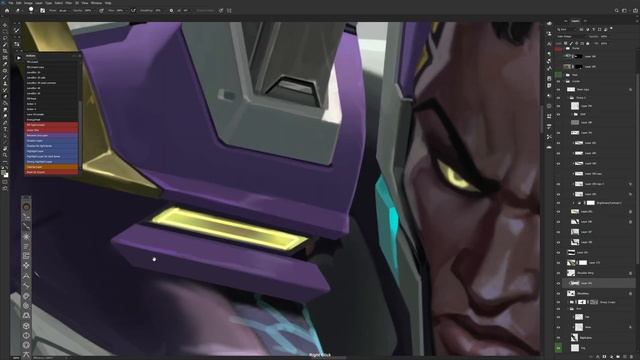
Task: Expand the green-labeled group in Layers
Action: [564, 75]
